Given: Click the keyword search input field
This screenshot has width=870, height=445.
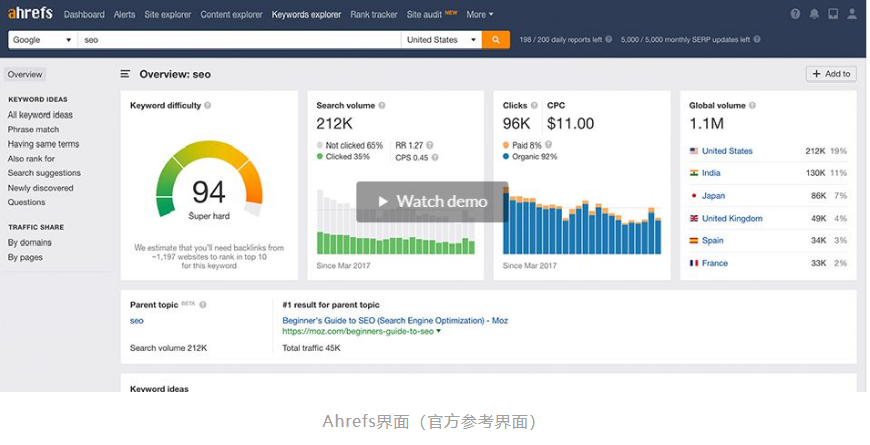Looking at the screenshot, I should click(x=239, y=39).
